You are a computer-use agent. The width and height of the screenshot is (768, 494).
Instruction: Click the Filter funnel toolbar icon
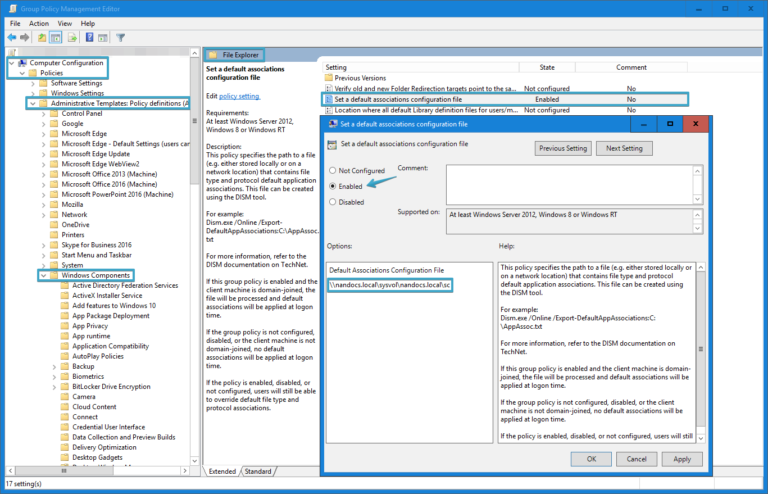[x=120, y=37]
